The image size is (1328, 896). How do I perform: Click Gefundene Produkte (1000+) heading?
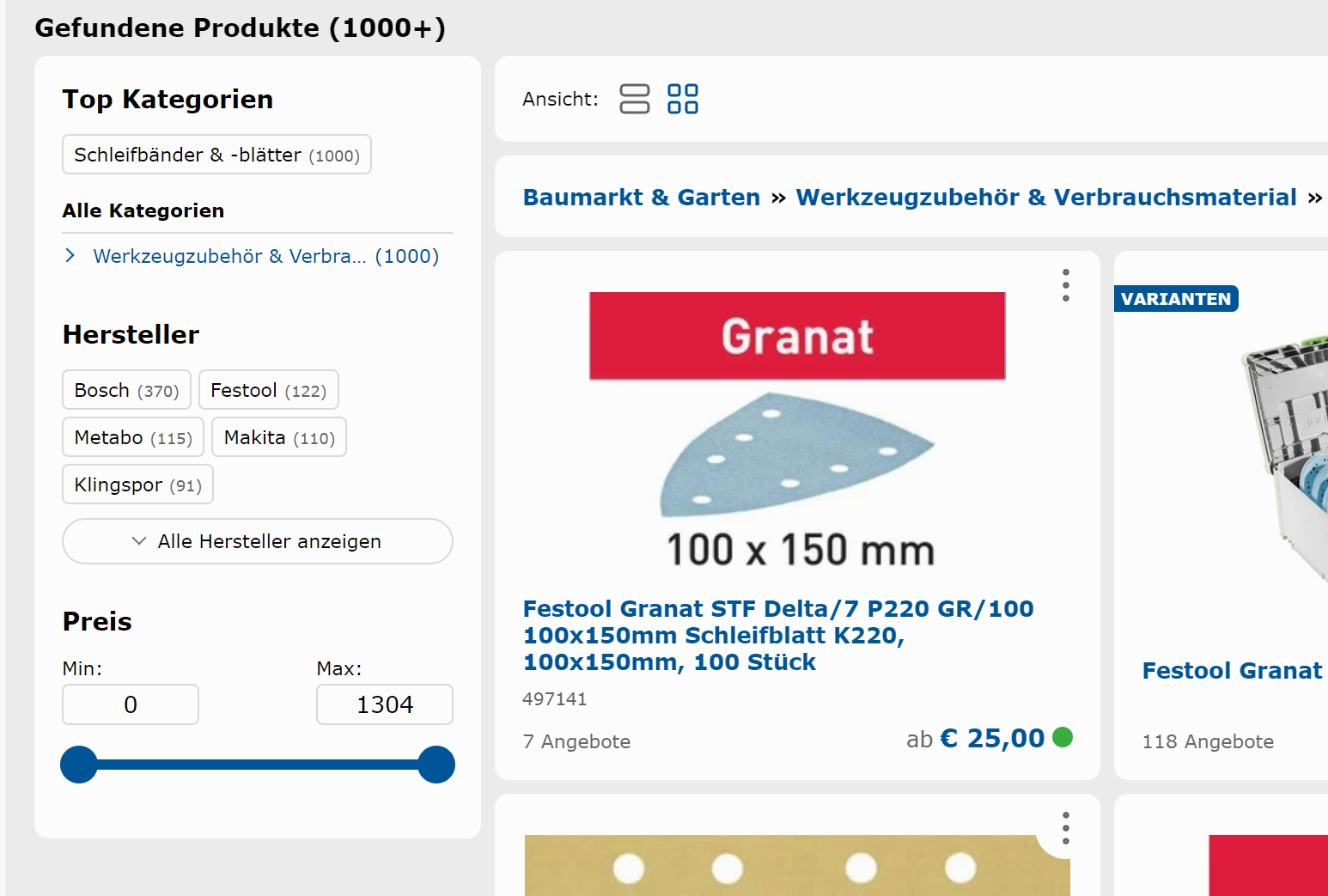pyautogui.click(x=241, y=28)
